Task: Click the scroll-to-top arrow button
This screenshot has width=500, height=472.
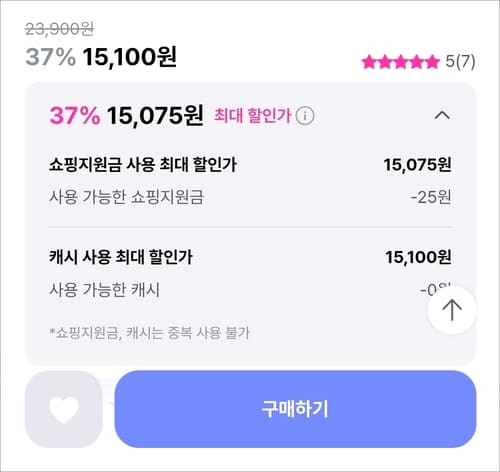Action: tap(452, 310)
